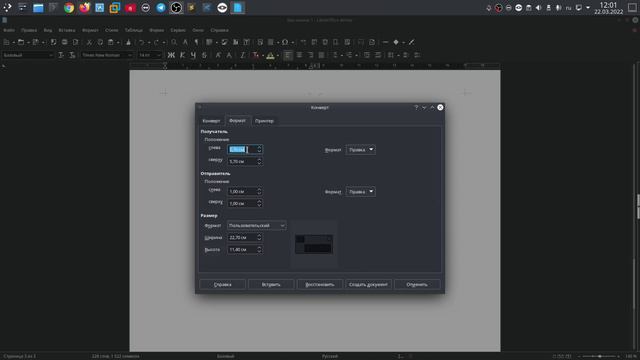Toggle Underline (Ч) formatting
This screenshot has height=360, width=640.
tap(193, 55)
